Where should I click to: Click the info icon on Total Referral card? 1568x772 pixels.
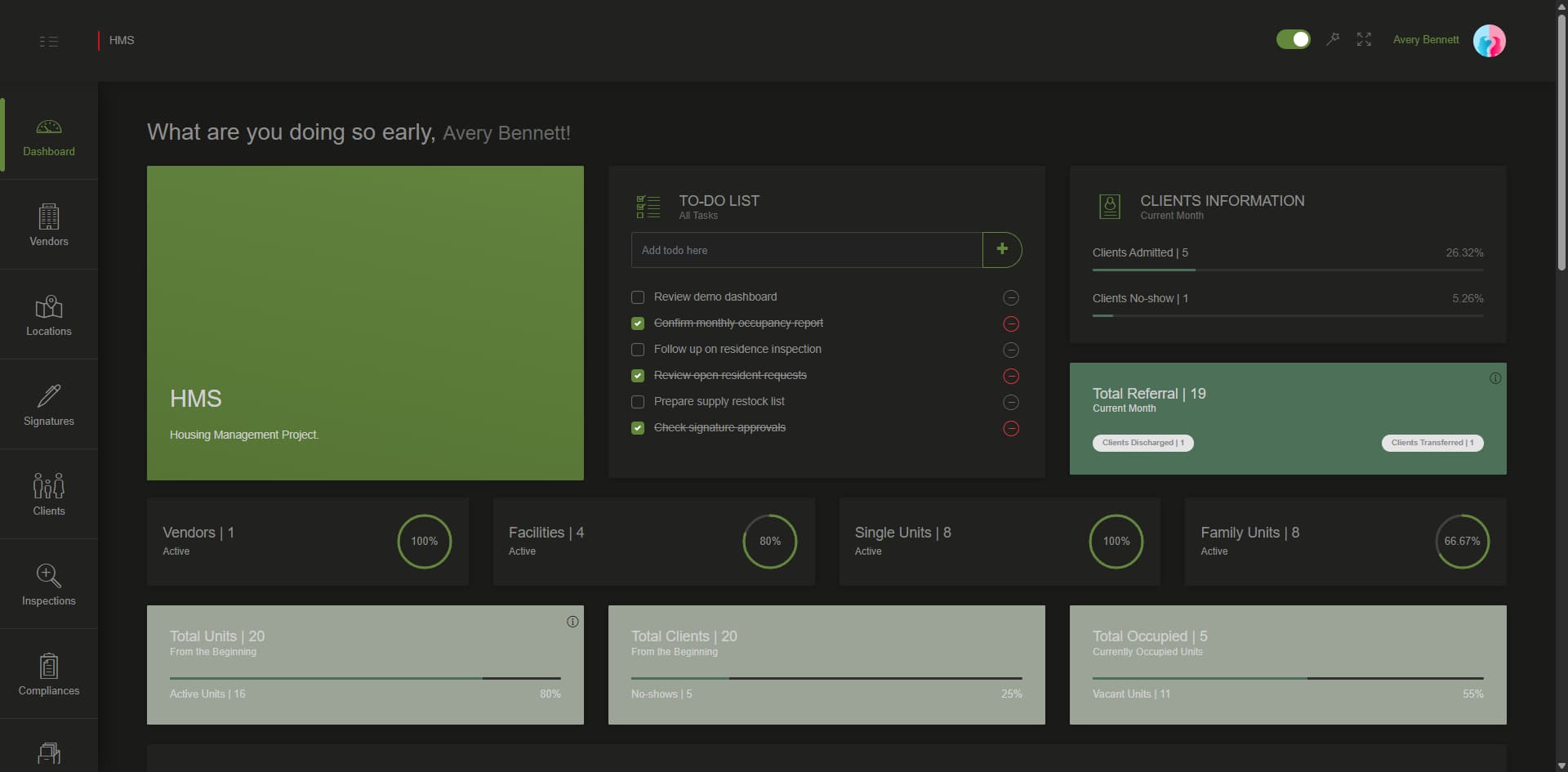1495,378
